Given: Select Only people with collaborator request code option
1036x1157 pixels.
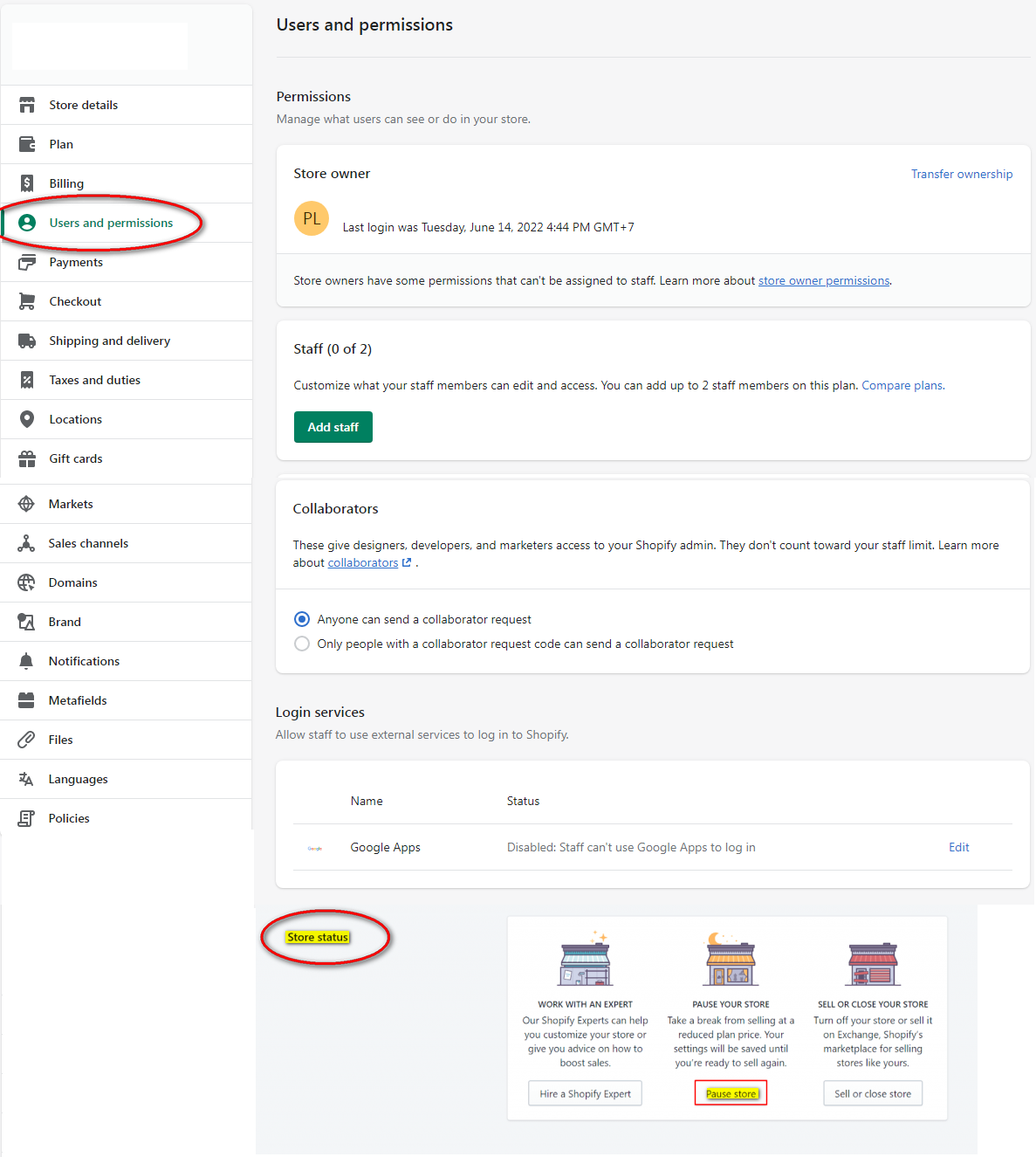Looking at the screenshot, I should click(302, 644).
